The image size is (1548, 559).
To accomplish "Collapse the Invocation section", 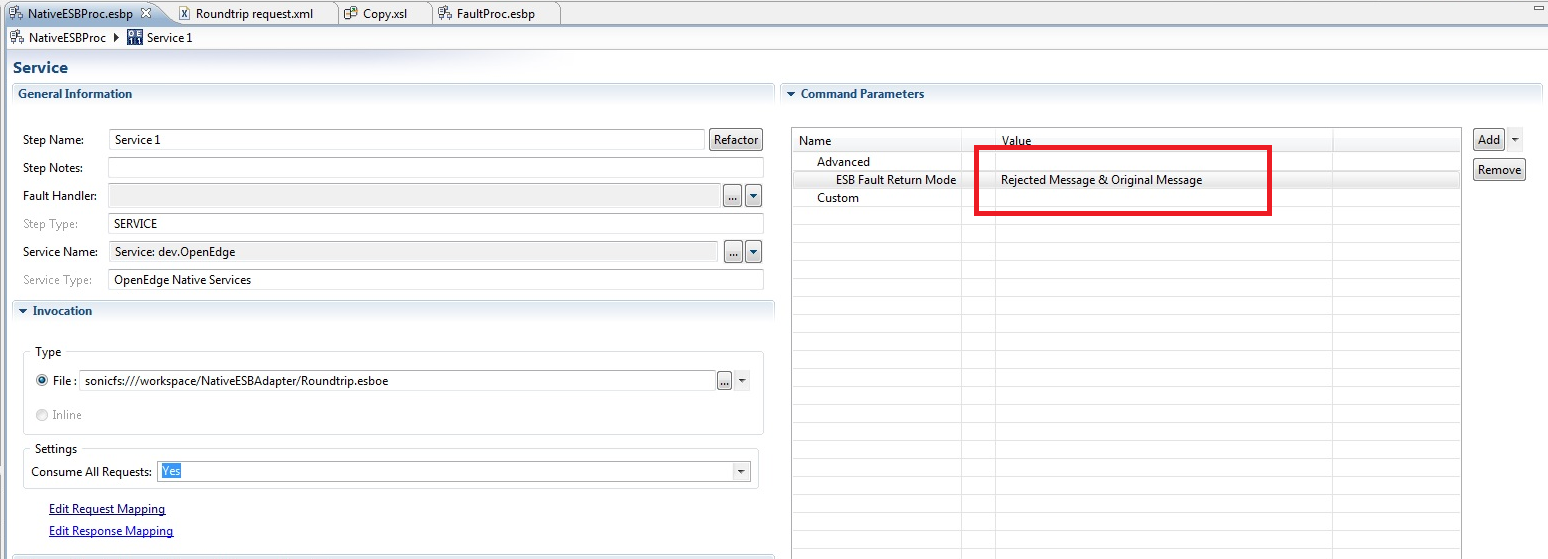I will click(23, 311).
